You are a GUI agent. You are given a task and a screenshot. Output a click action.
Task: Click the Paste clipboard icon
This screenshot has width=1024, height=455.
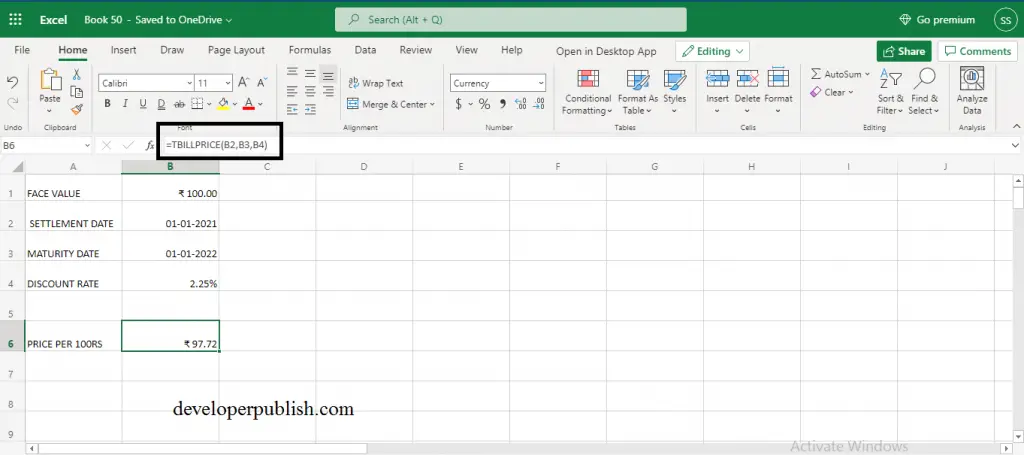50,80
